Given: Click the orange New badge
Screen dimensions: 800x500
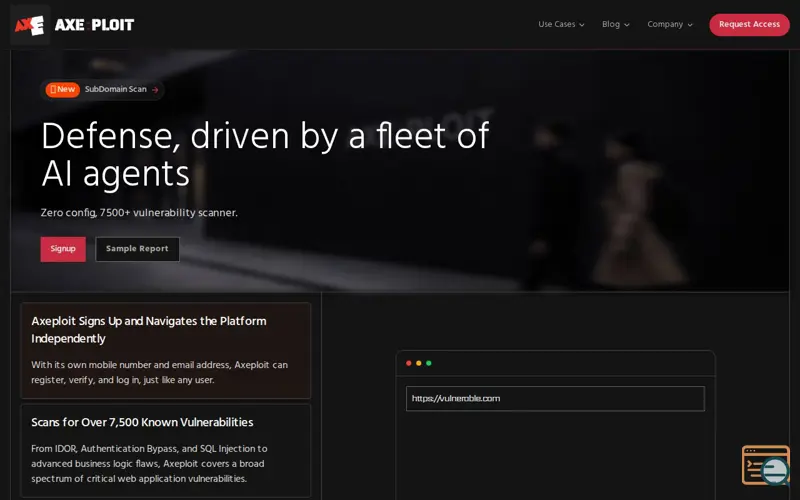Looking at the screenshot, I should (63, 89).
